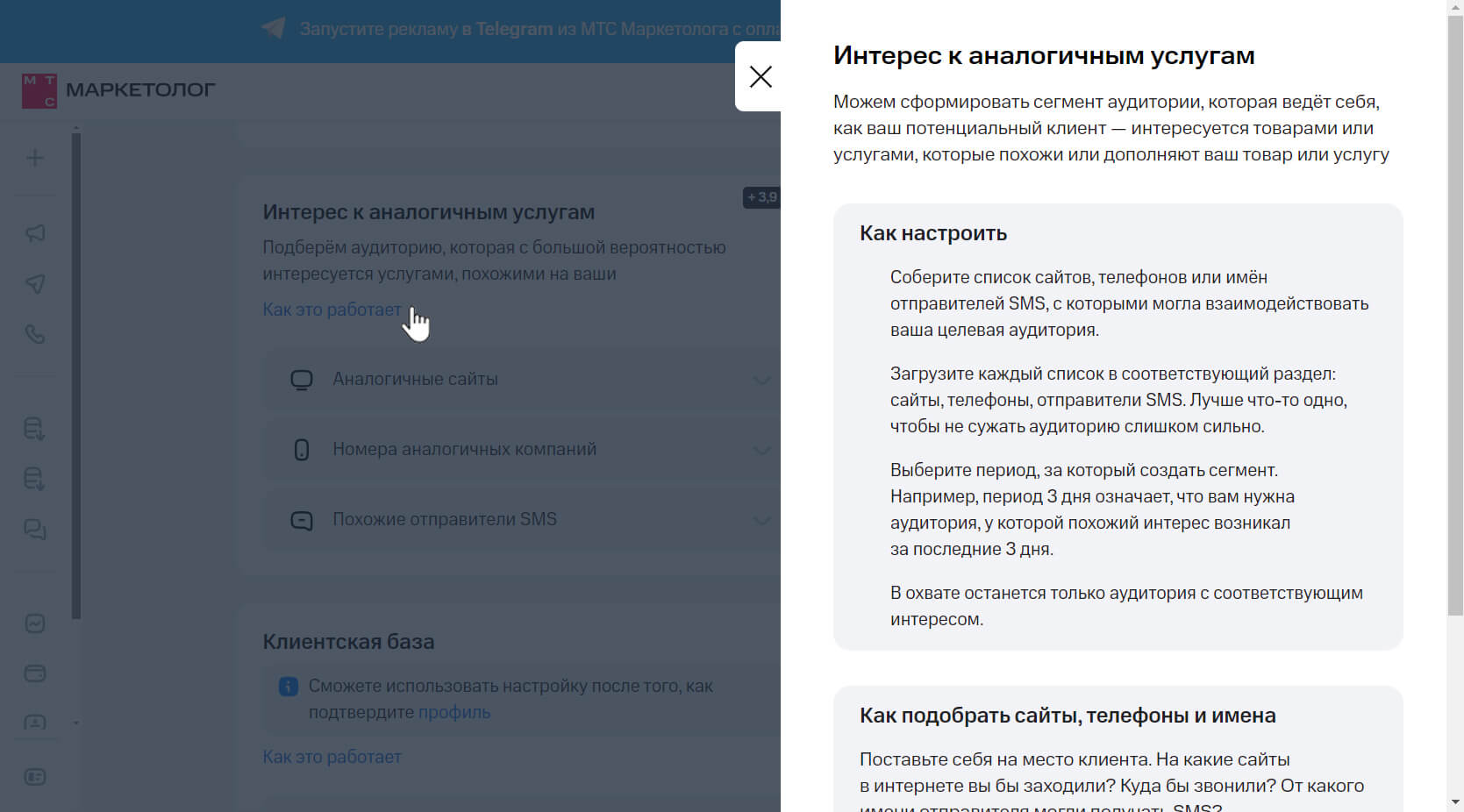This screenshot has width=1464, height=812.
Task: Click the Telegram icon in top banner
Action: 274,28
